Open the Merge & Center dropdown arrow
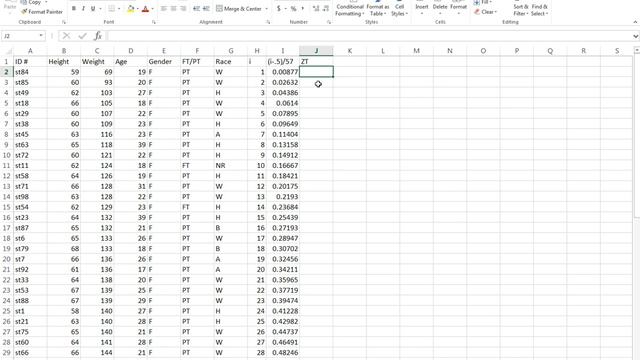 (x=267, y=9)
